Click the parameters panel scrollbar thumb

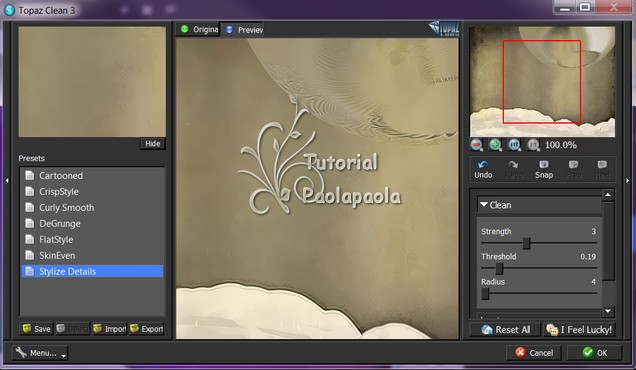click(x=608, y=241)
